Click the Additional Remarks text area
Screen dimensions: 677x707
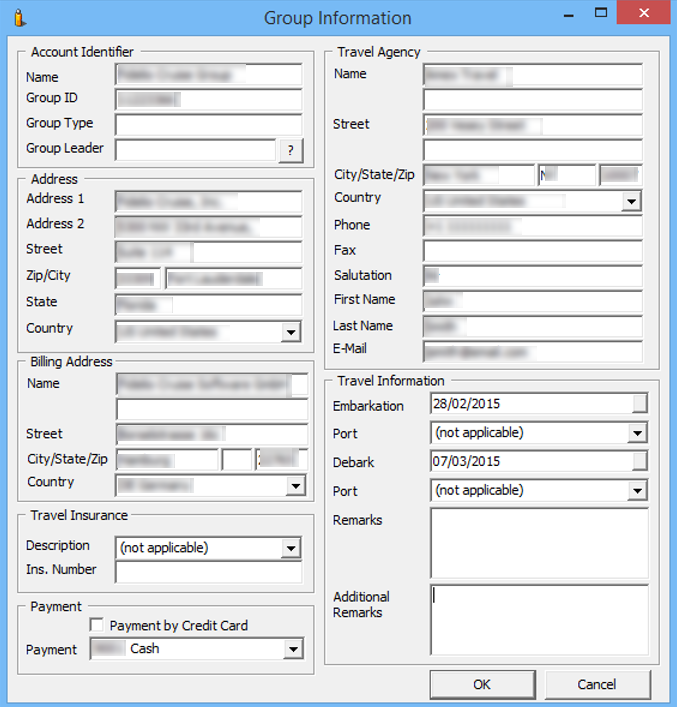click(540, 620)
